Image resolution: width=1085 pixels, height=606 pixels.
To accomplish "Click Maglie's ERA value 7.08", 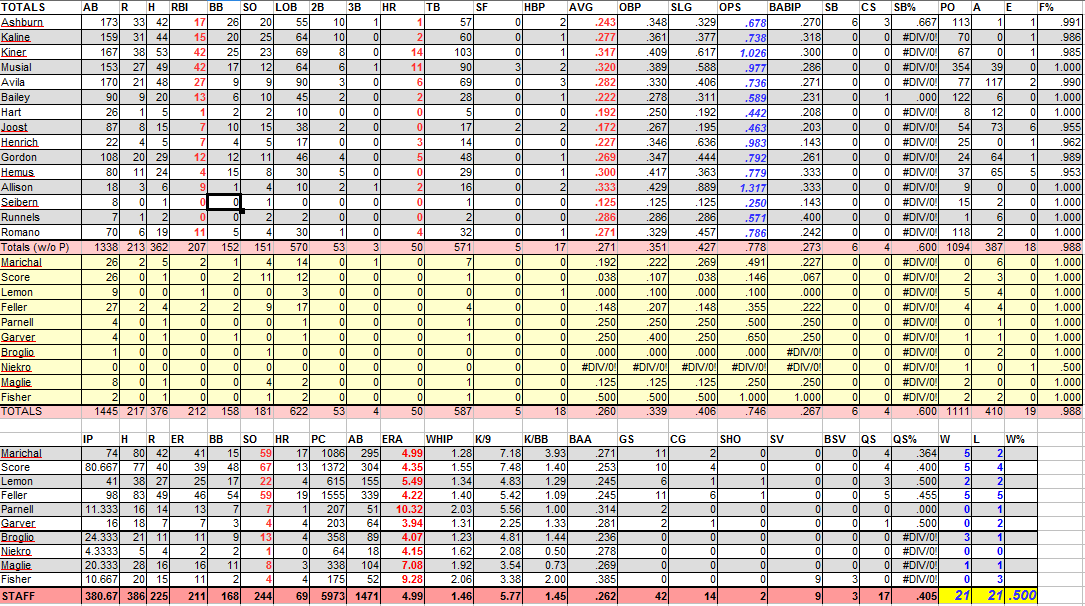I will tap(401, 565).
